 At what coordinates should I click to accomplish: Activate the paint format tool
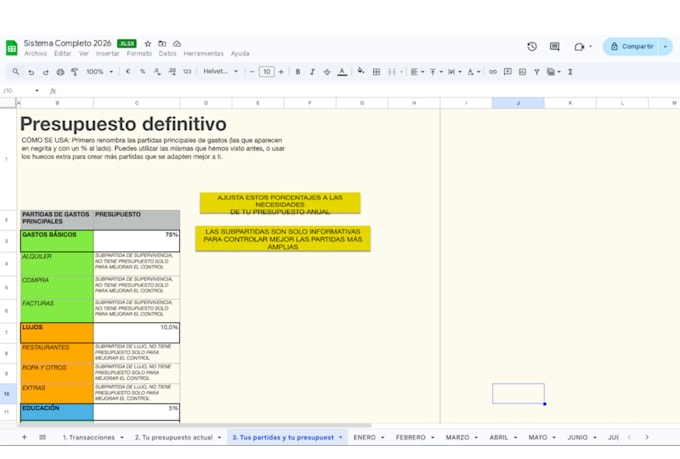(x=75, y=72)
